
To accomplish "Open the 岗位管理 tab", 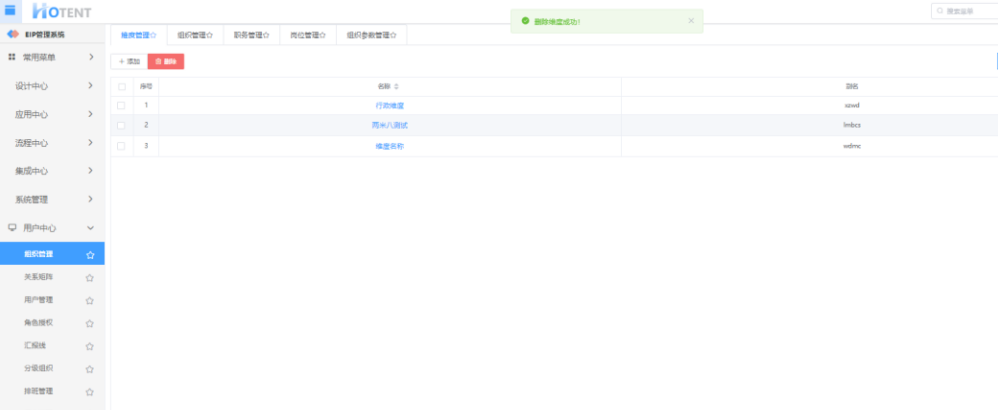I will pos(307,35).
